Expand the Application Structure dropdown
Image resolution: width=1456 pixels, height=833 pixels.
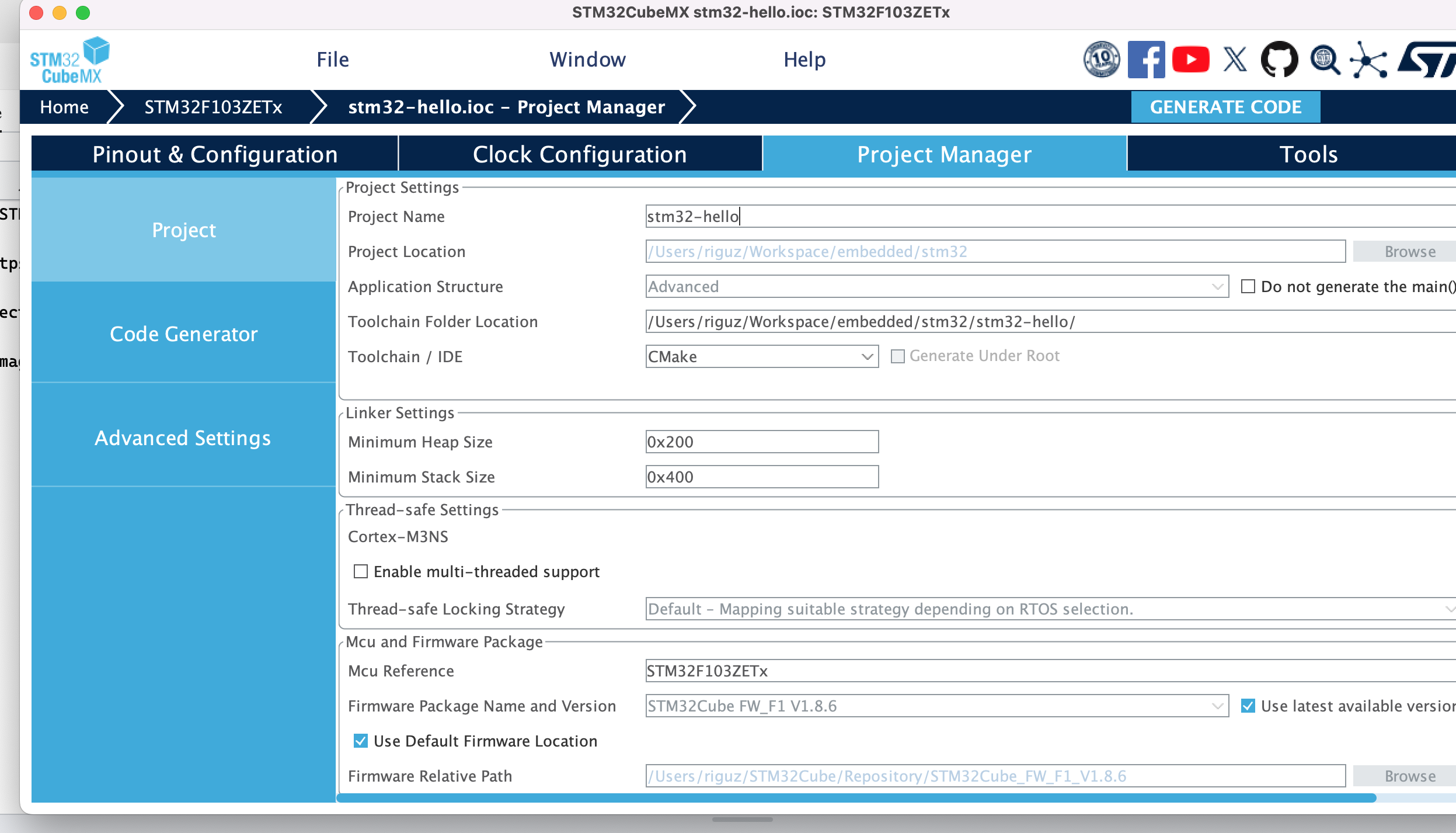[936, 286]
